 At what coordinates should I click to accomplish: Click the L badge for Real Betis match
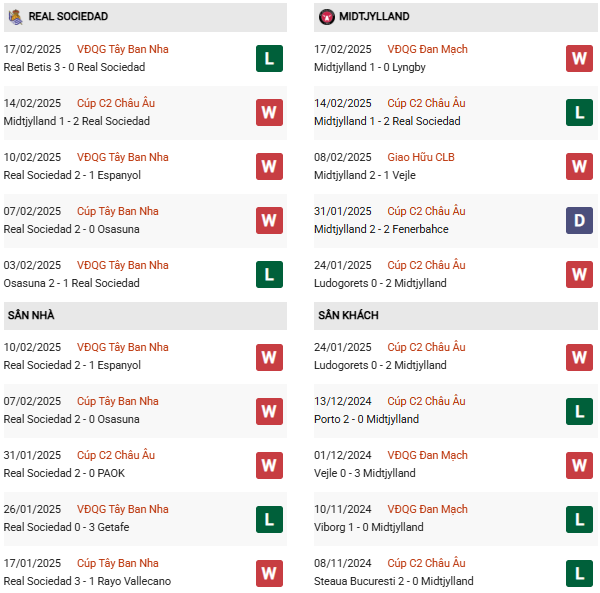coord(269,58)
